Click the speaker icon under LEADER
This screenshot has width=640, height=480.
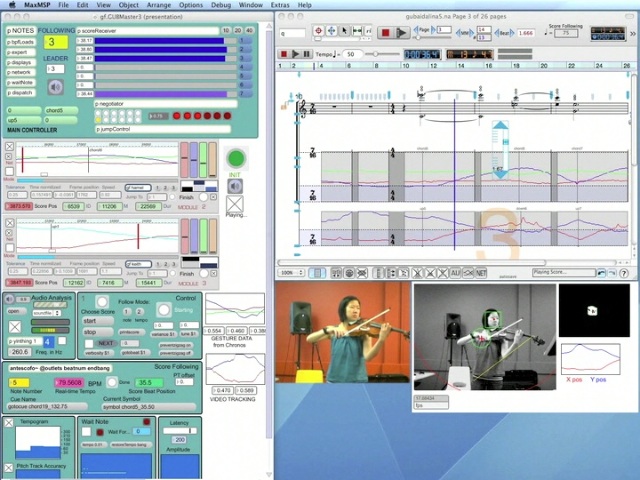click(x=57, y=87)
